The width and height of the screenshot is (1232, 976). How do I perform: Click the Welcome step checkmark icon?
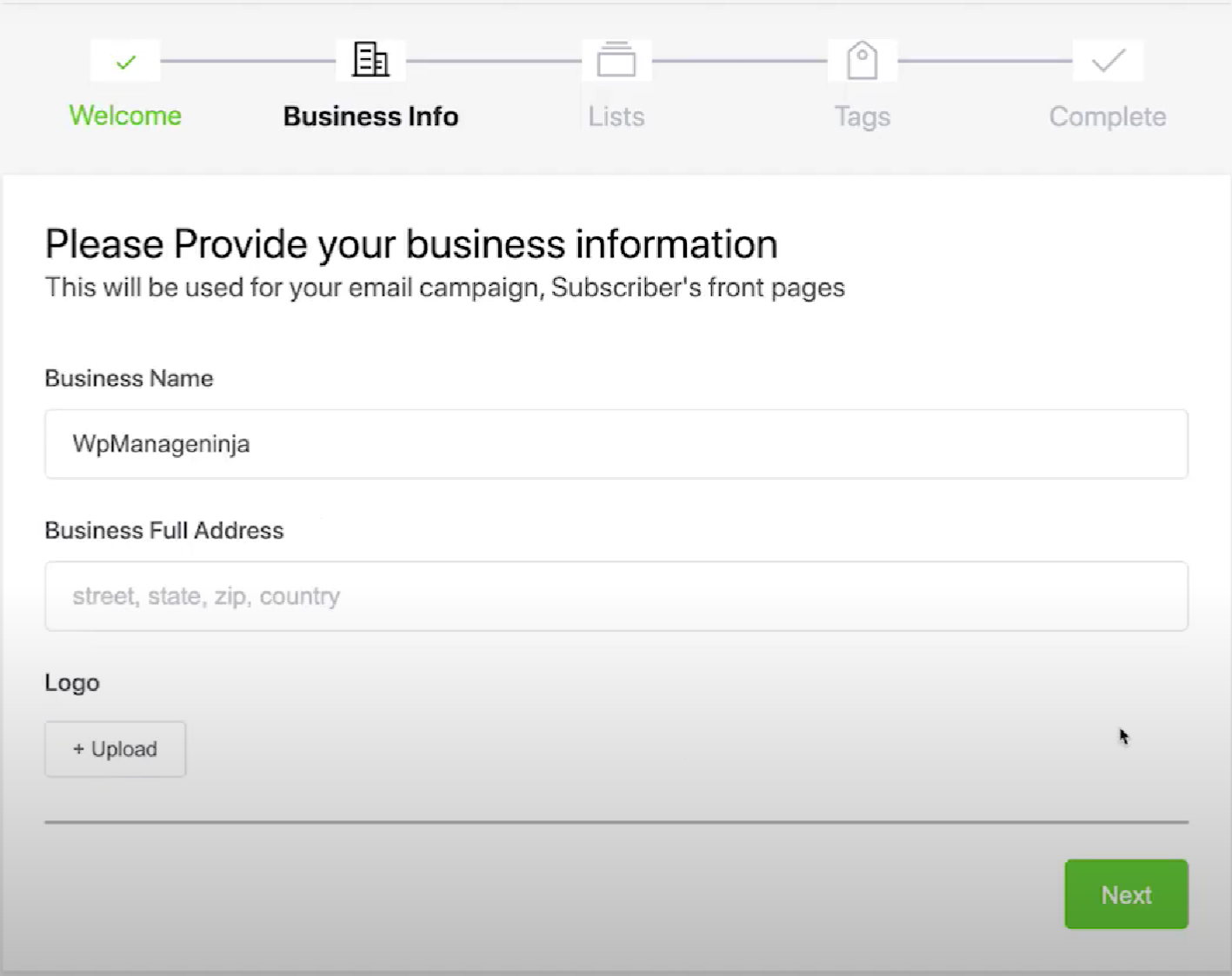[124, 60]
